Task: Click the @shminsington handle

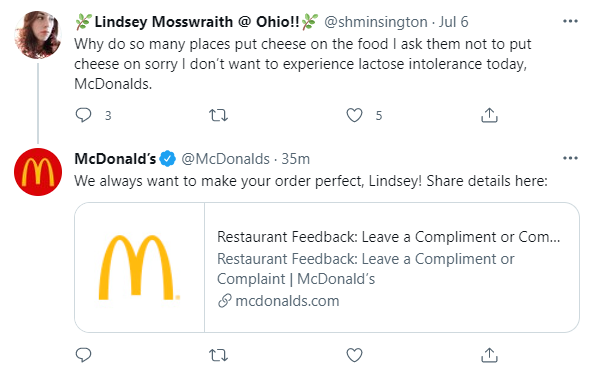Action: [x=376, y=22]
